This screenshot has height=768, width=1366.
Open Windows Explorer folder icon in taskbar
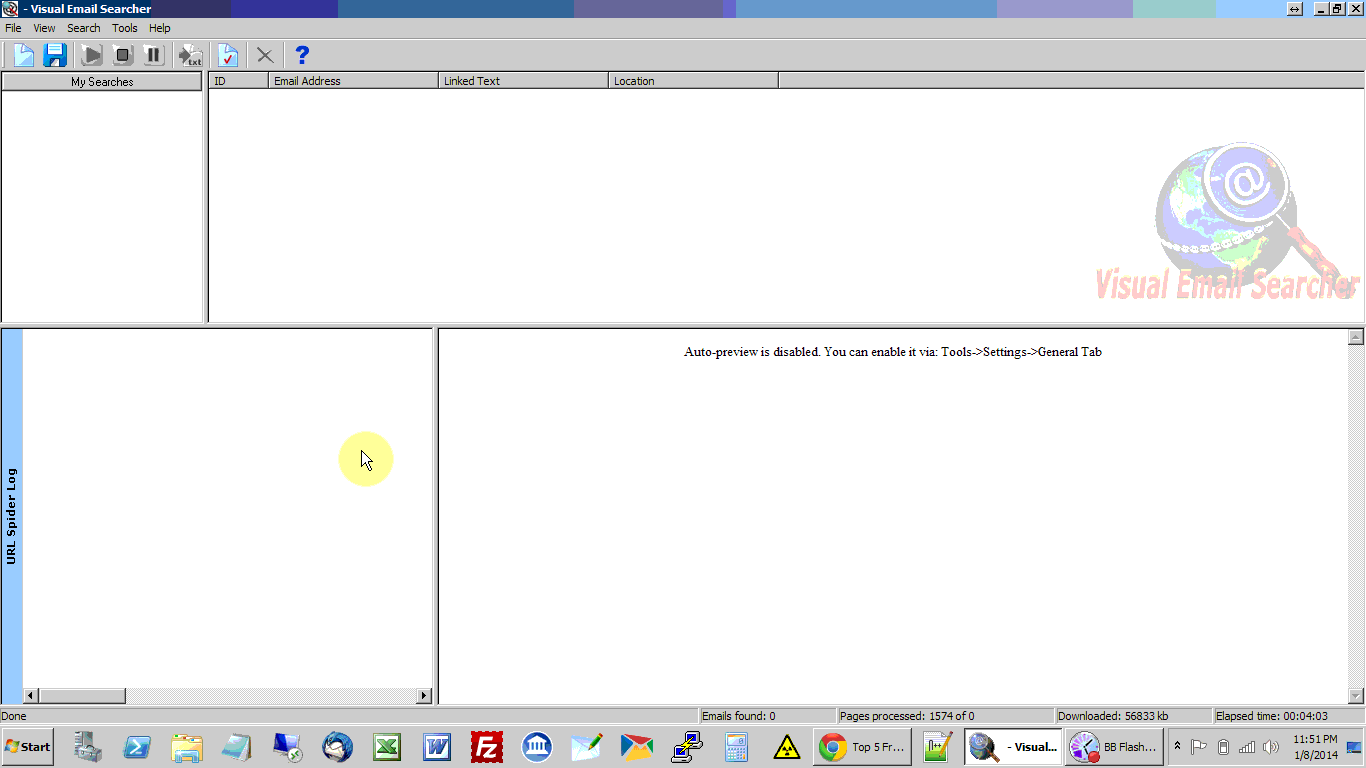pyautogui.click(x=187, y=747)
